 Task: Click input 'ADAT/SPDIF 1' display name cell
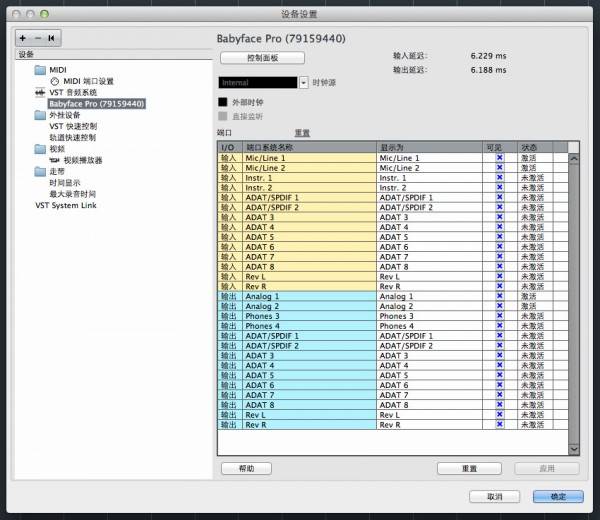click(429, 198)
